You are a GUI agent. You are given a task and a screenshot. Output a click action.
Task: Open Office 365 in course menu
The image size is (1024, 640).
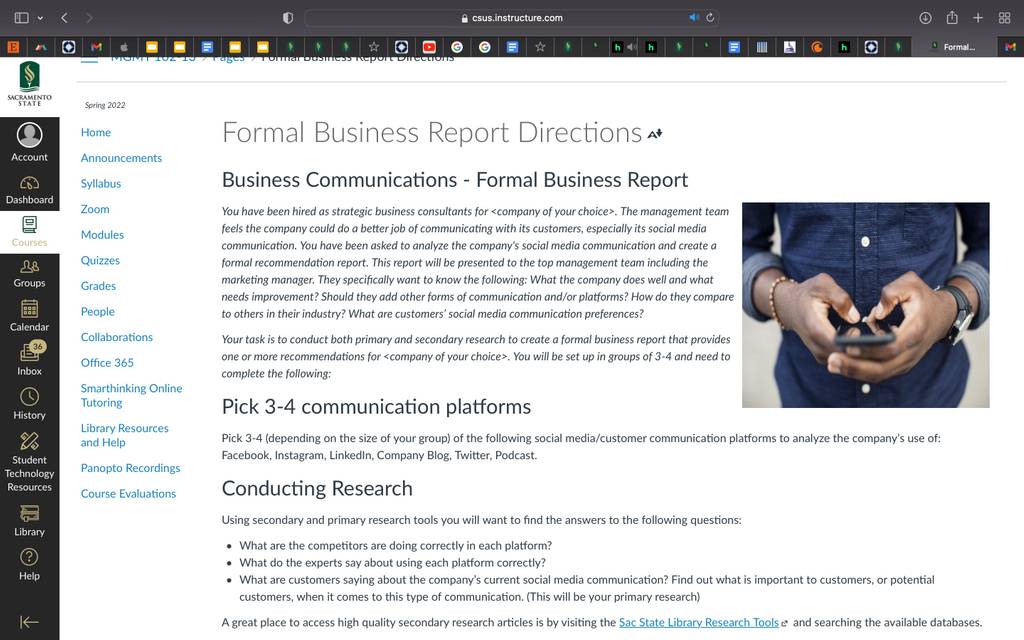107,362
